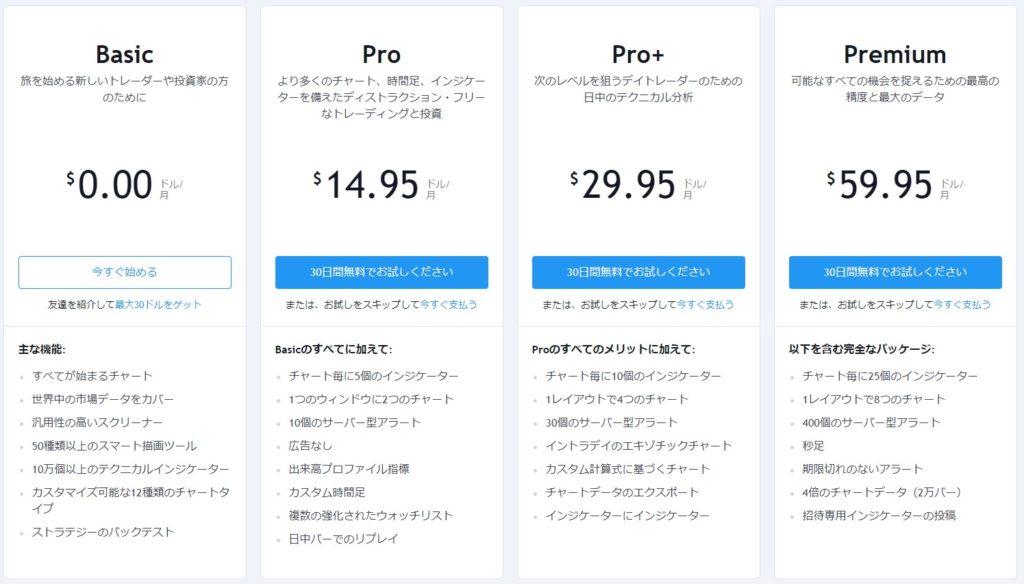This screenshot has height=584, width=1024.
Task: Start the 30-day free trial for Premium
Action: click(x=895, y=272)
